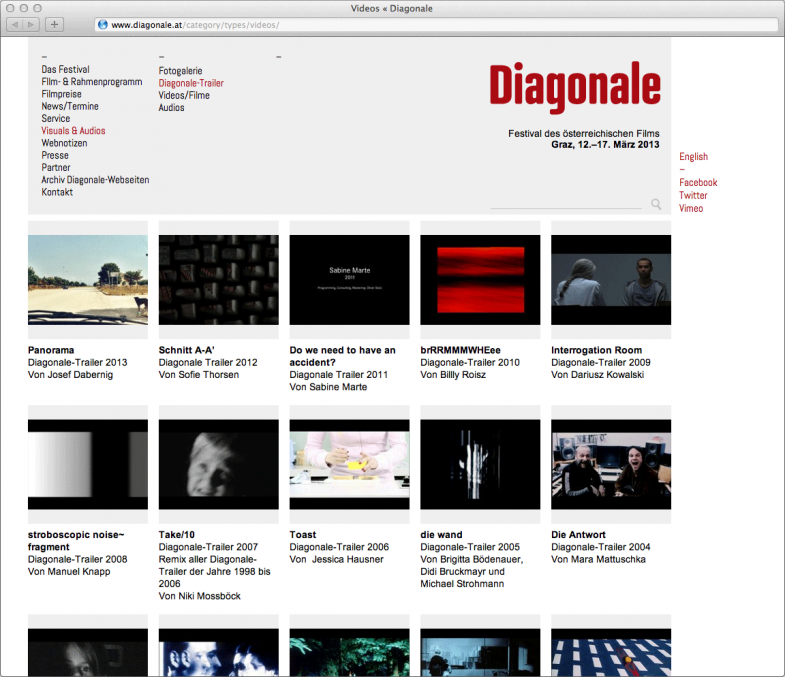
Task: Click text 'Von Mara Mattuschka'
Action: click(598, 560)
